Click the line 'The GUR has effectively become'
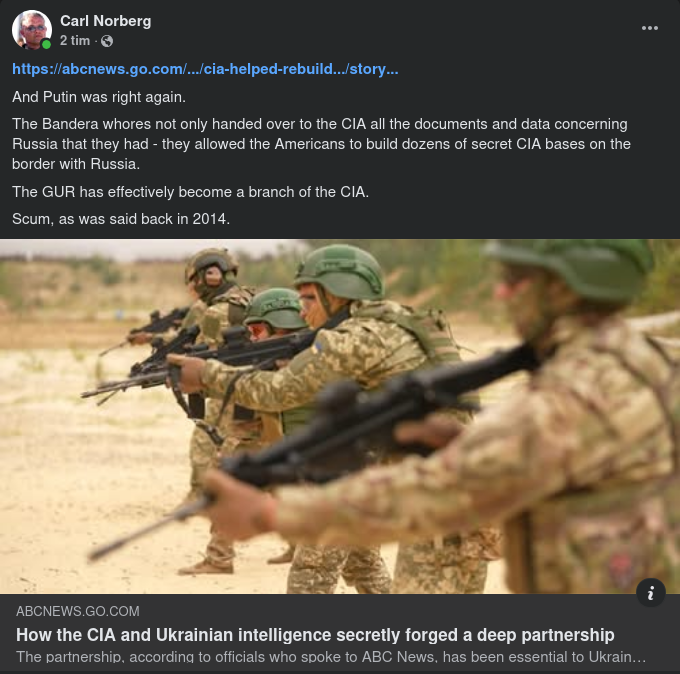This screenshot has height=674, width=680. pyautogui.click(x=190, y=192)
